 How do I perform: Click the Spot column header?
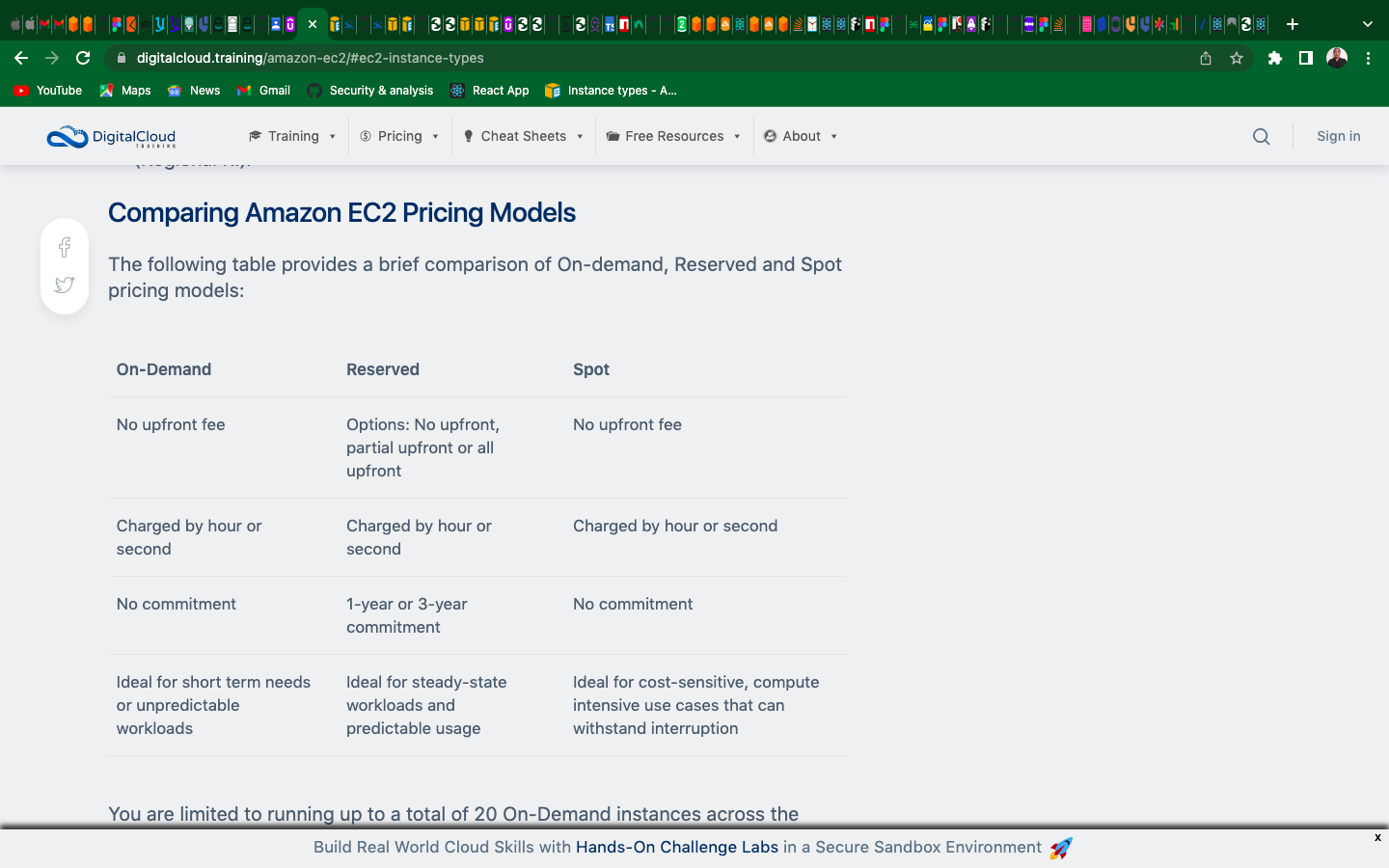point(591,369)
